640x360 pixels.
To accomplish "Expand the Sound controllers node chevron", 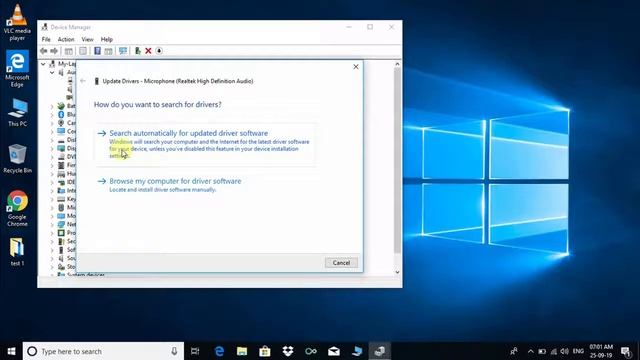I will [x=52, y=258].
